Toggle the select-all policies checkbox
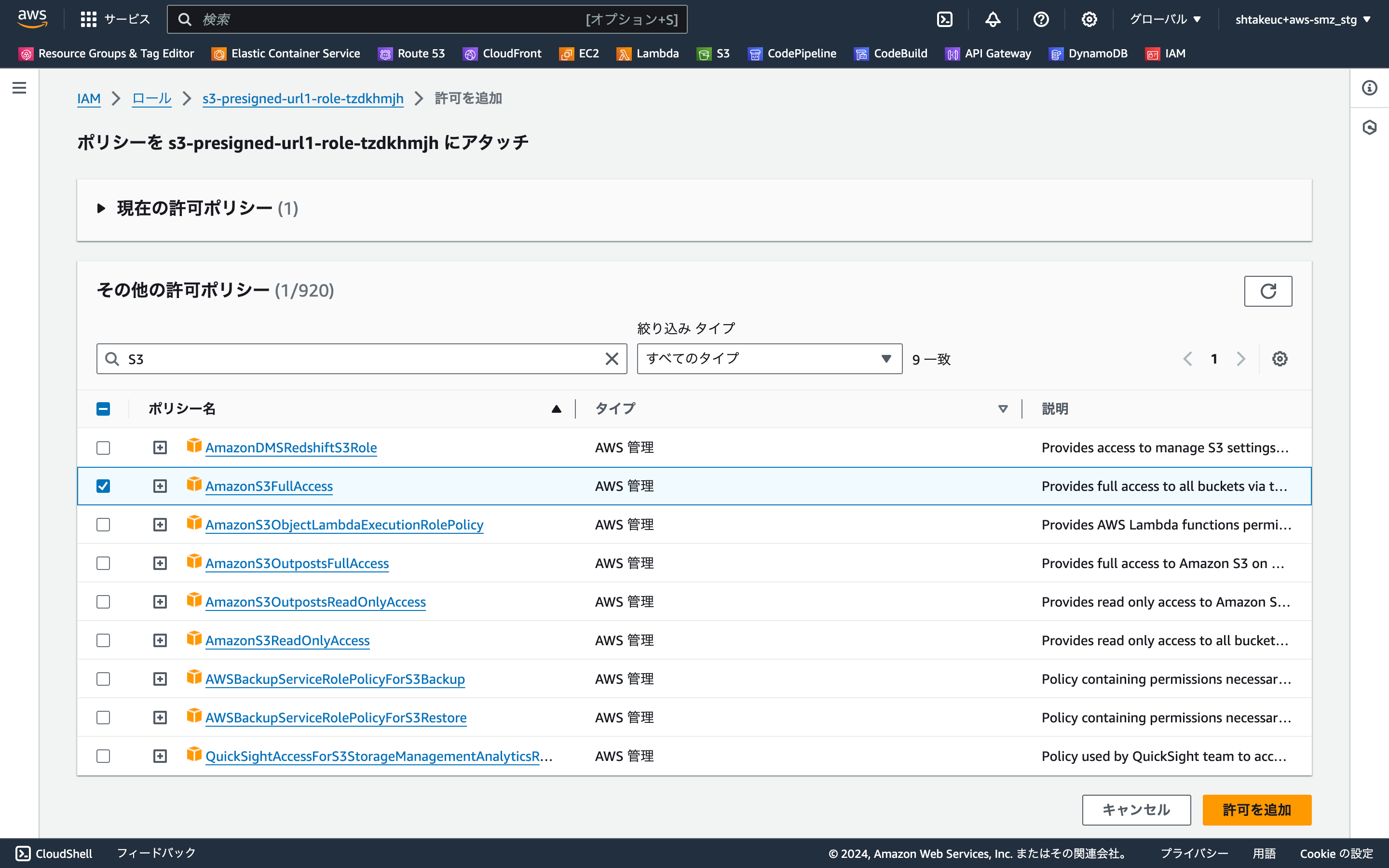 [103, 409]
